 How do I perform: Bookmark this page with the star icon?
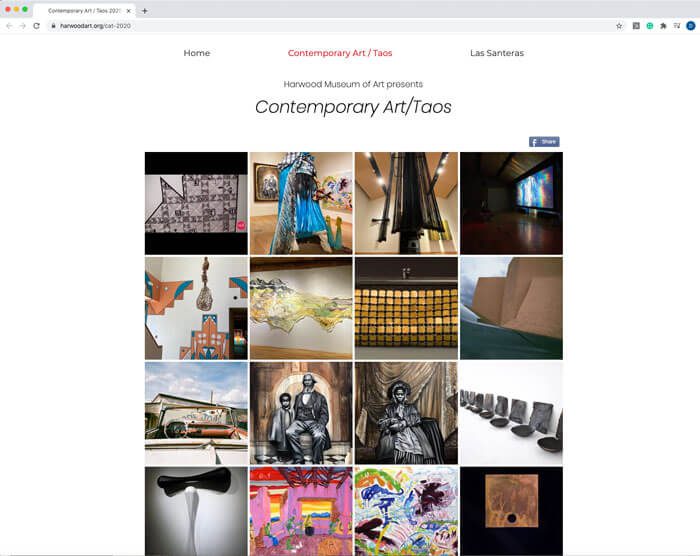pyautogui.click(x=619, y=26)
